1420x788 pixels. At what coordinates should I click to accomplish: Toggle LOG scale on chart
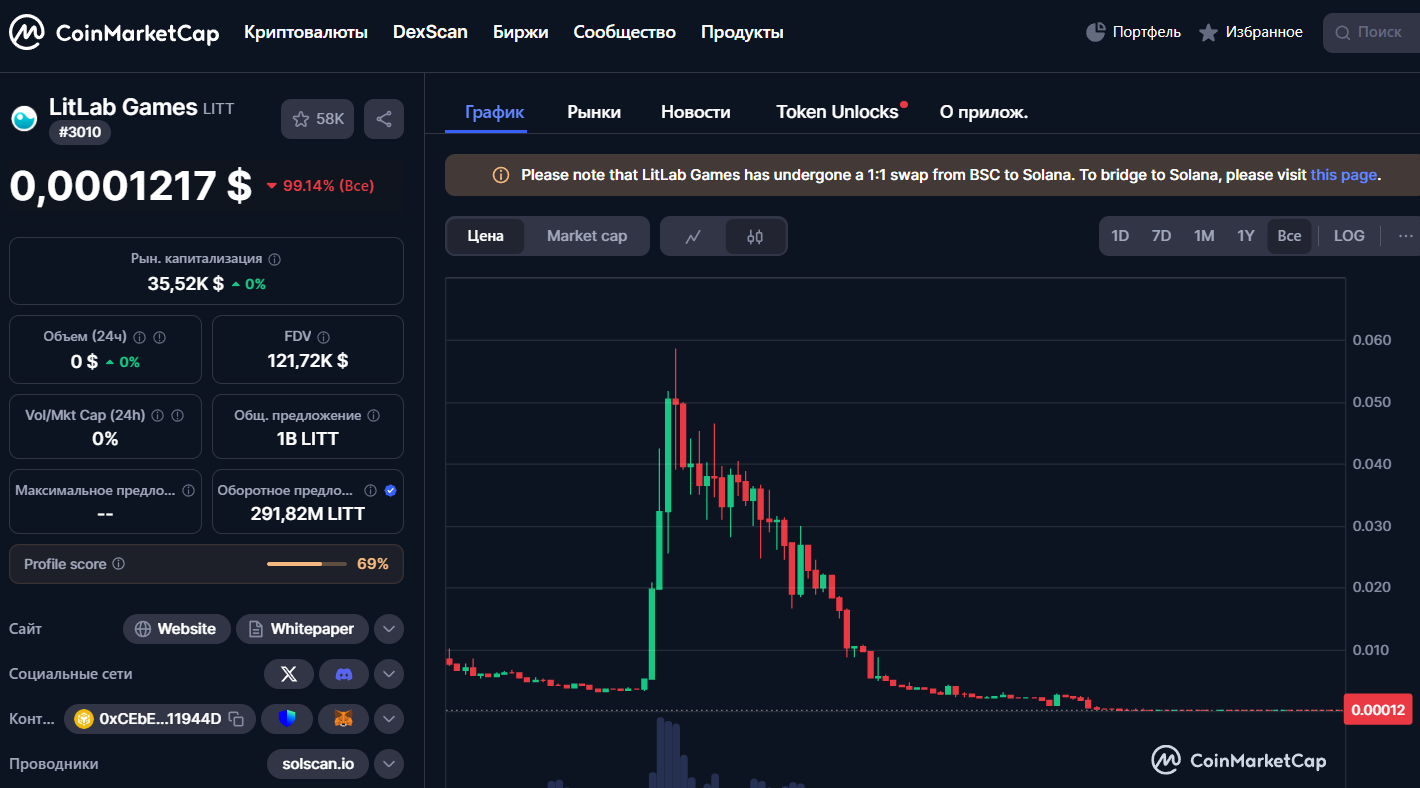point(1349,236)
